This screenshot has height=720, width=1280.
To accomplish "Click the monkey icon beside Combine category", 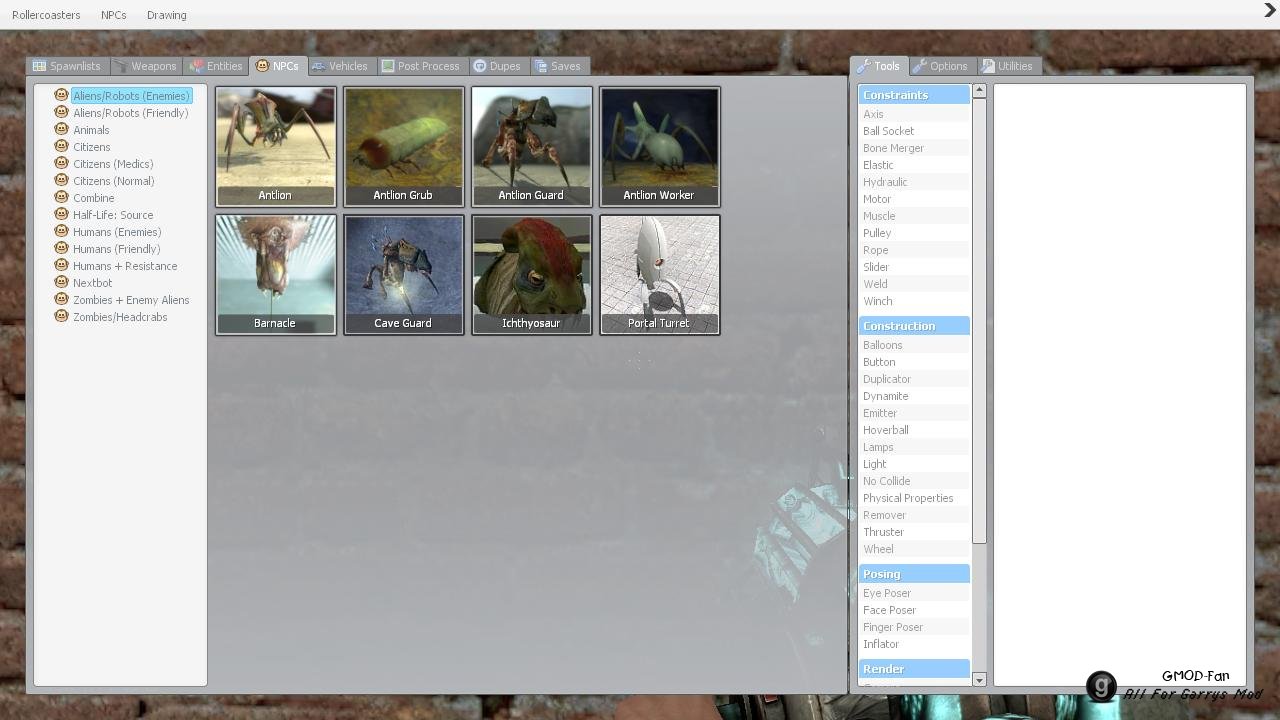I will [x=61, y=197].
